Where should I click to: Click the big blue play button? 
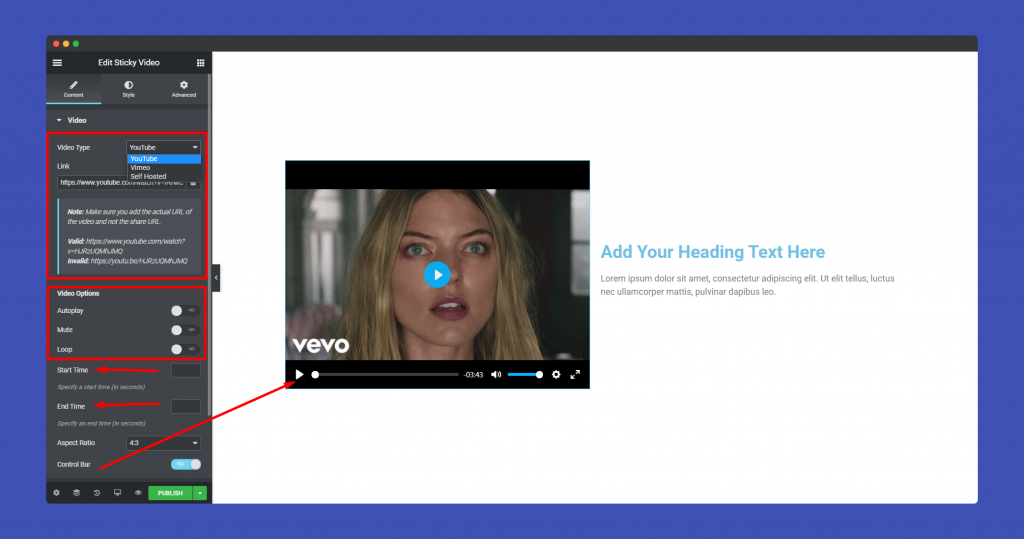pyautogui.click(x=438, y=274)
